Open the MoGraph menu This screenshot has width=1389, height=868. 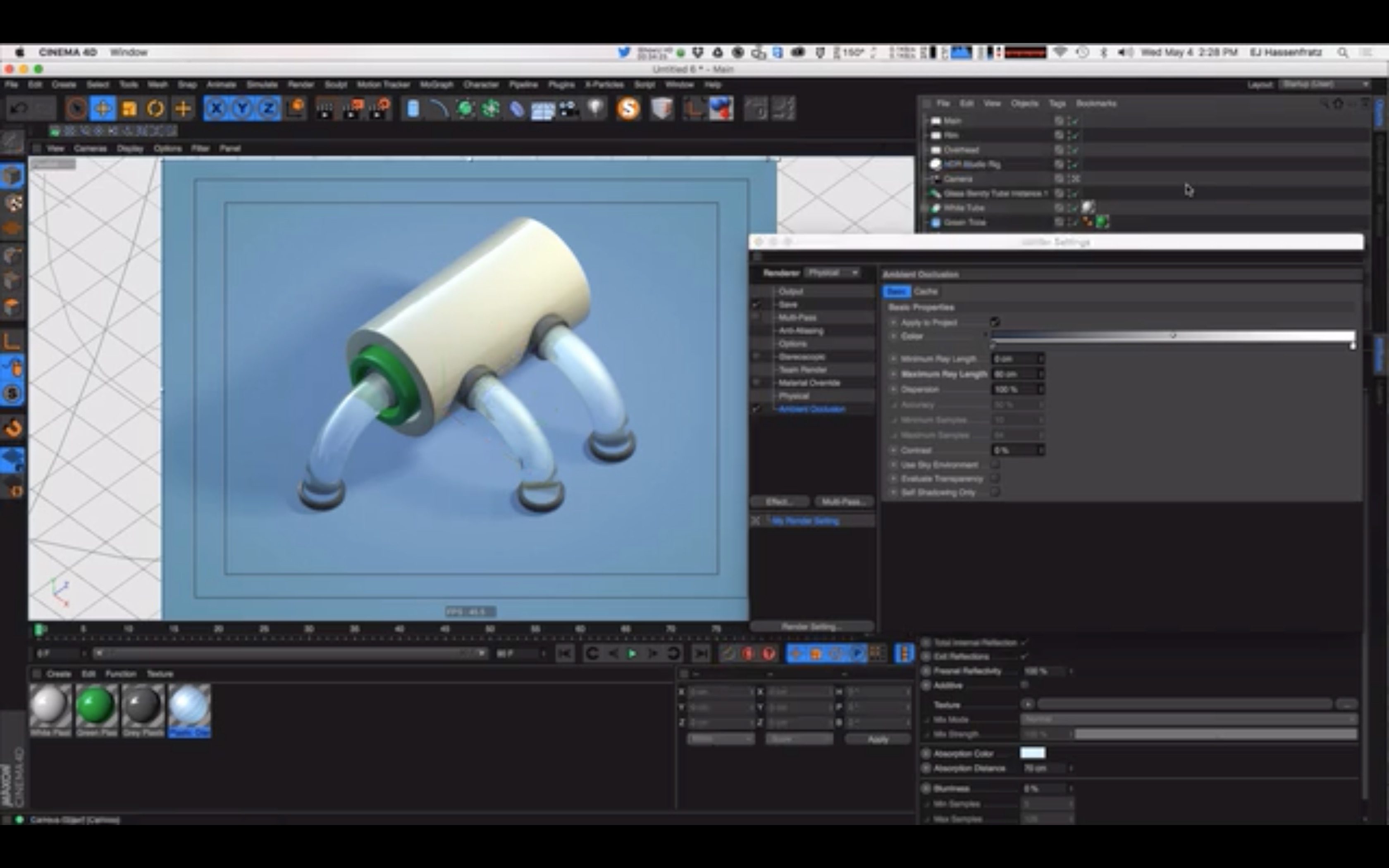(x=436, y=84)
